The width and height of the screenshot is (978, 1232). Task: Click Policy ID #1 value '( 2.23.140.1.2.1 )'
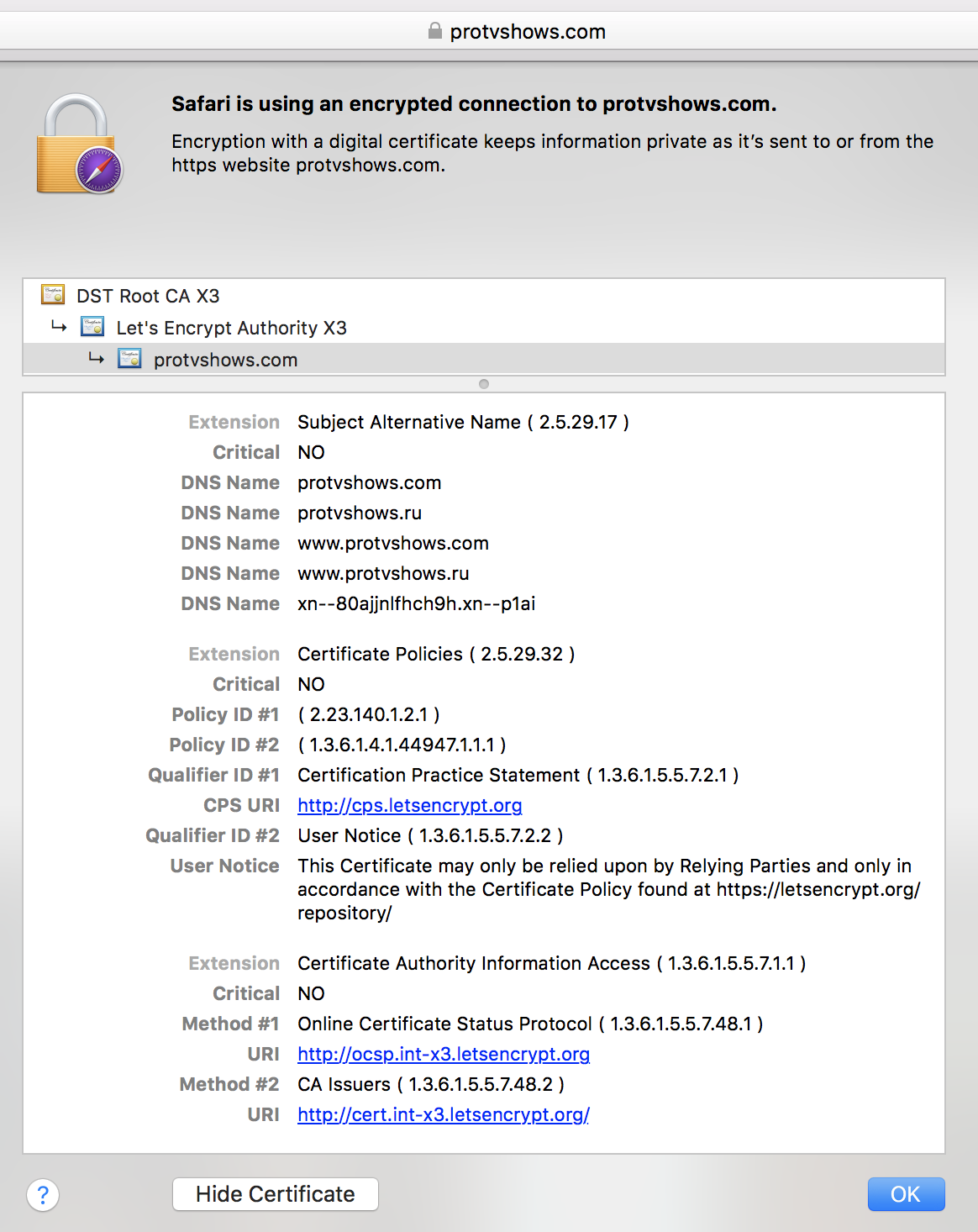369,714
